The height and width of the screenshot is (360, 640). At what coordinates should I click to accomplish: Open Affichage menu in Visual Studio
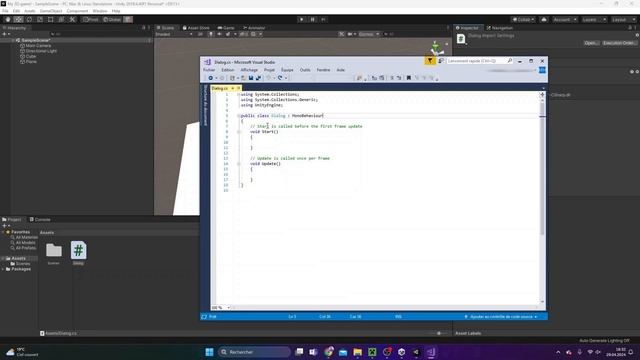coord(249,70)
